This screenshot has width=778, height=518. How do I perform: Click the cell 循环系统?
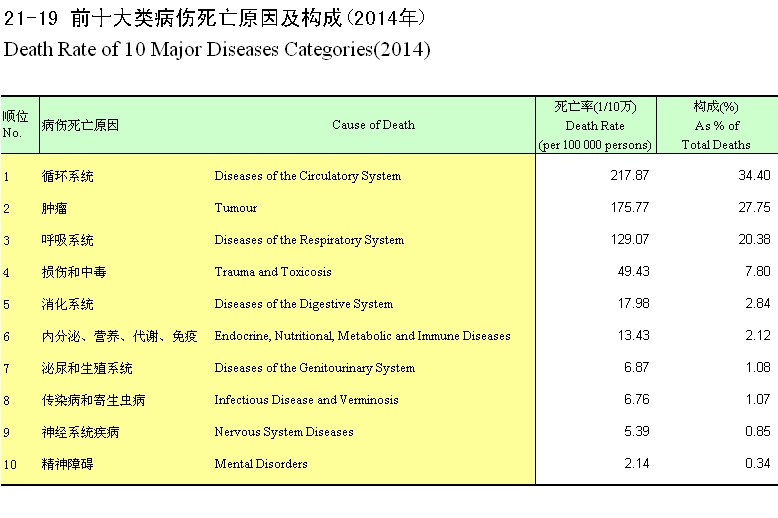(x=67, y=176)
